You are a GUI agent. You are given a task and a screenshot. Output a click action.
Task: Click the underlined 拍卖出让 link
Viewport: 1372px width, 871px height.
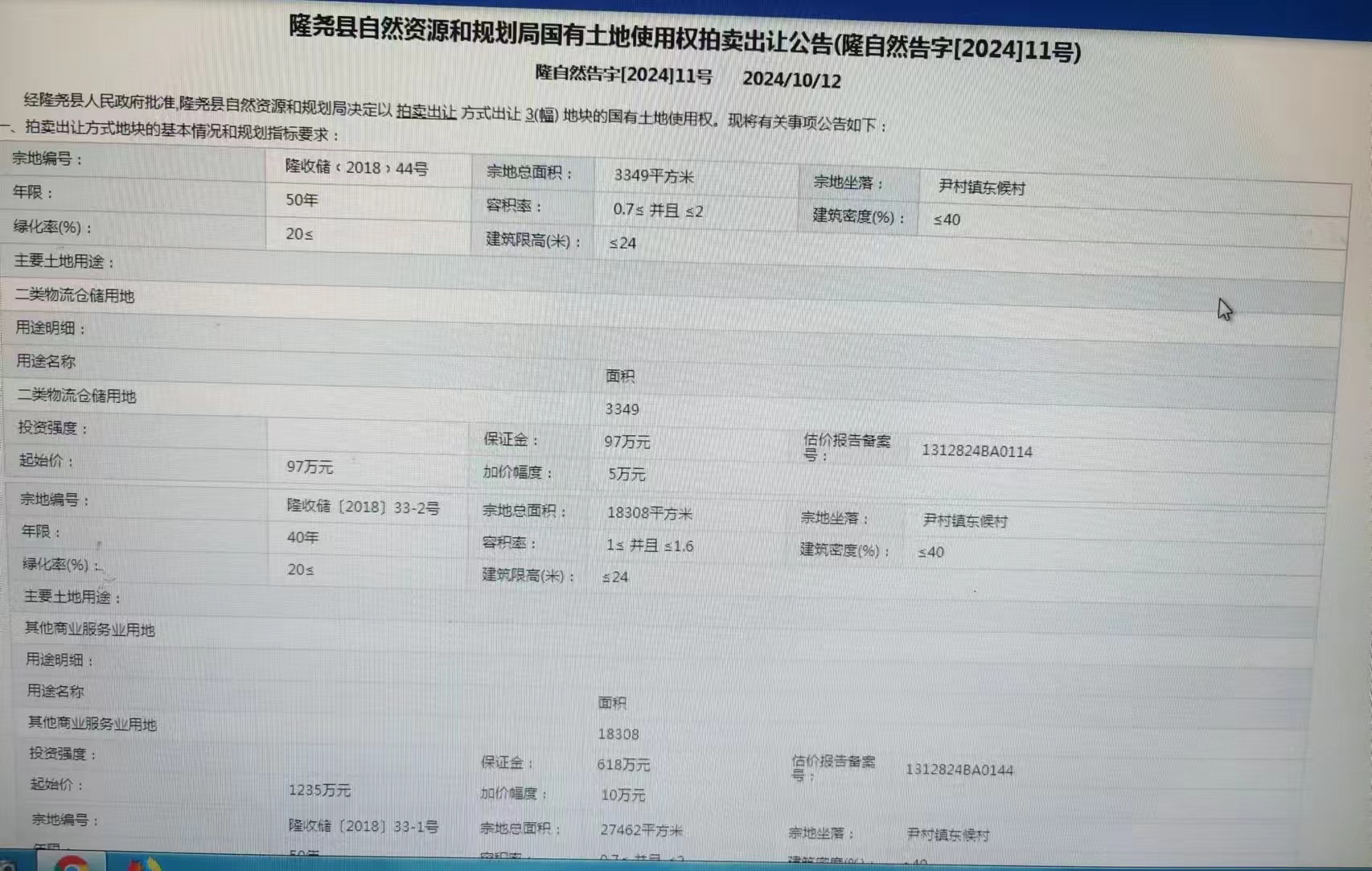coord(425,113)
